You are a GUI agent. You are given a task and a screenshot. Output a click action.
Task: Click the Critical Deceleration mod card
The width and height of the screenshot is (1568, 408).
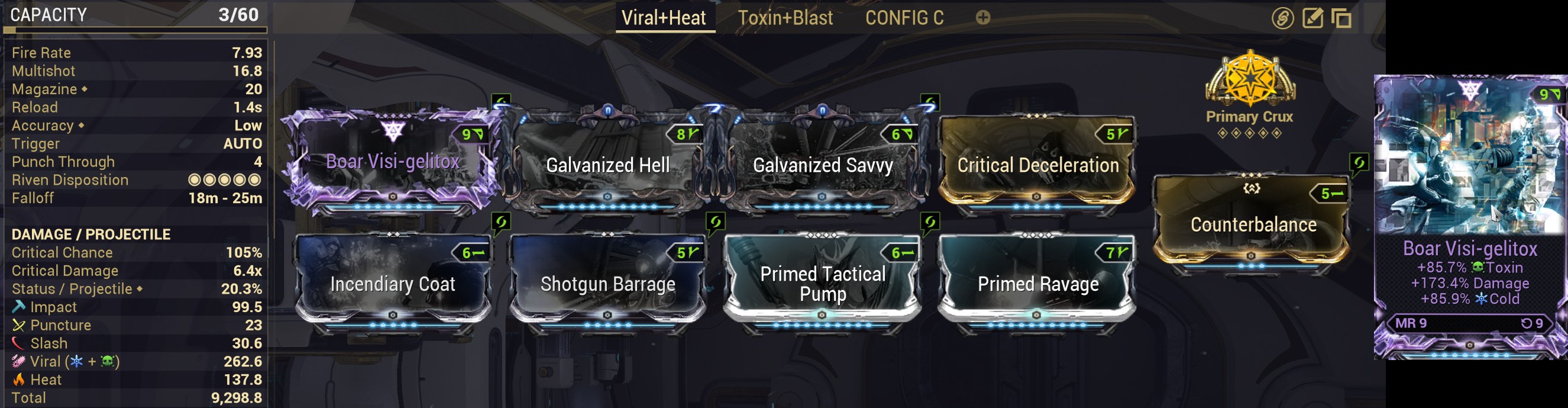pos(1037,163)
